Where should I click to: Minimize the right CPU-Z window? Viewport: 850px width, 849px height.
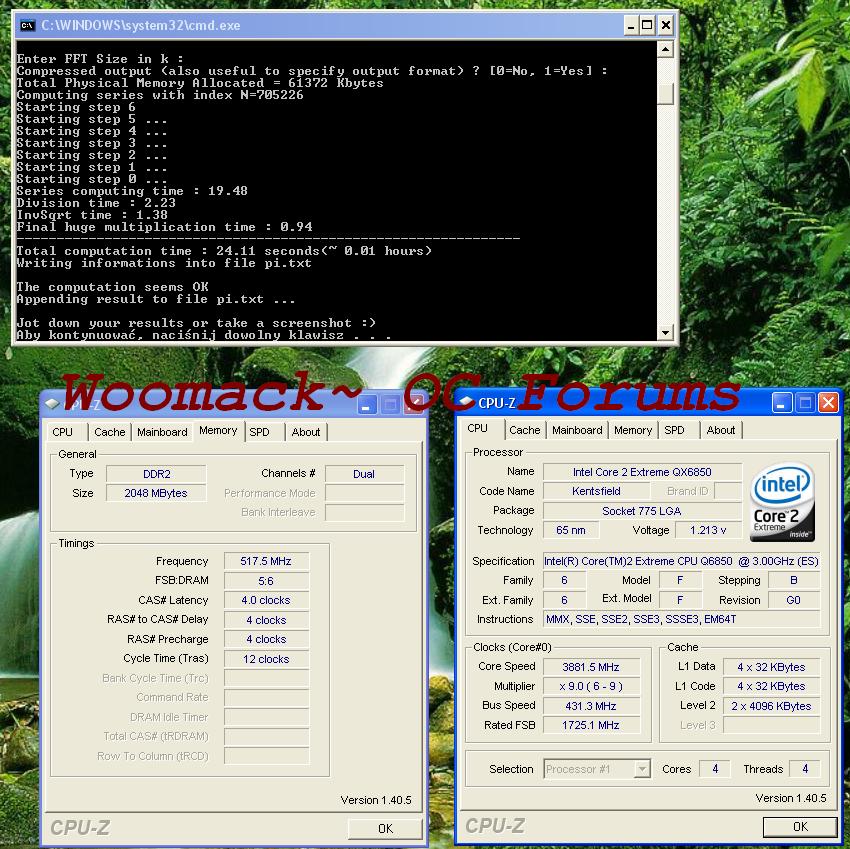782,403
